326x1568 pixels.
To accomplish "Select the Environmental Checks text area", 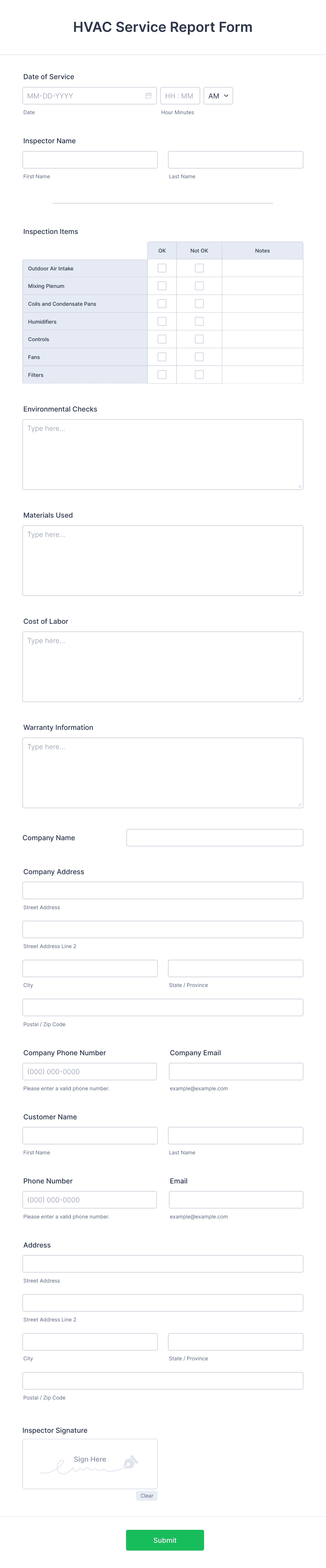I will tap(163, 454).
